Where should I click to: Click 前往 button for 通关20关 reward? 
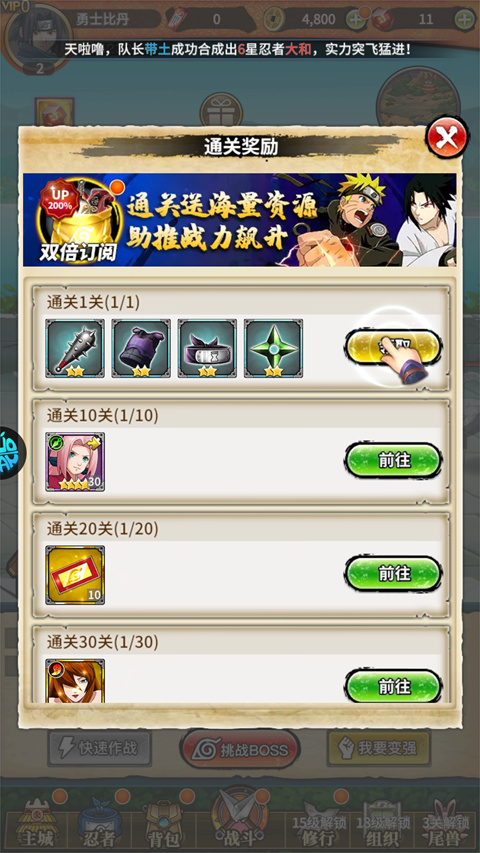(x=393, y=573)
